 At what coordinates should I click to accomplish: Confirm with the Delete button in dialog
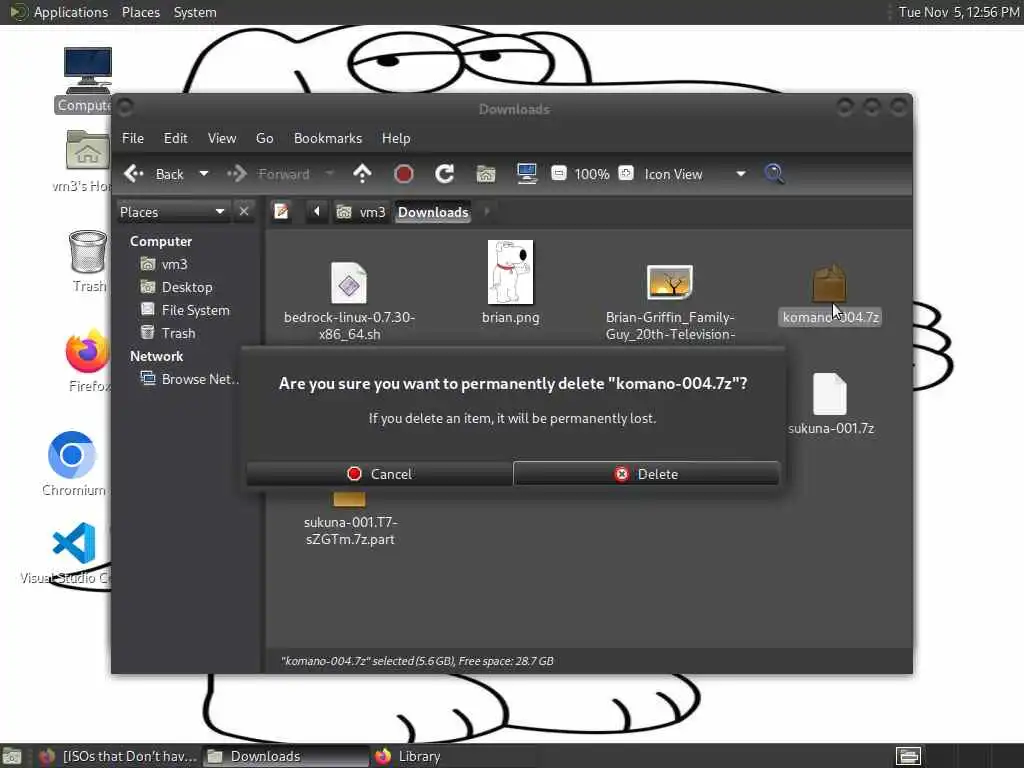(x=646, y=473)
